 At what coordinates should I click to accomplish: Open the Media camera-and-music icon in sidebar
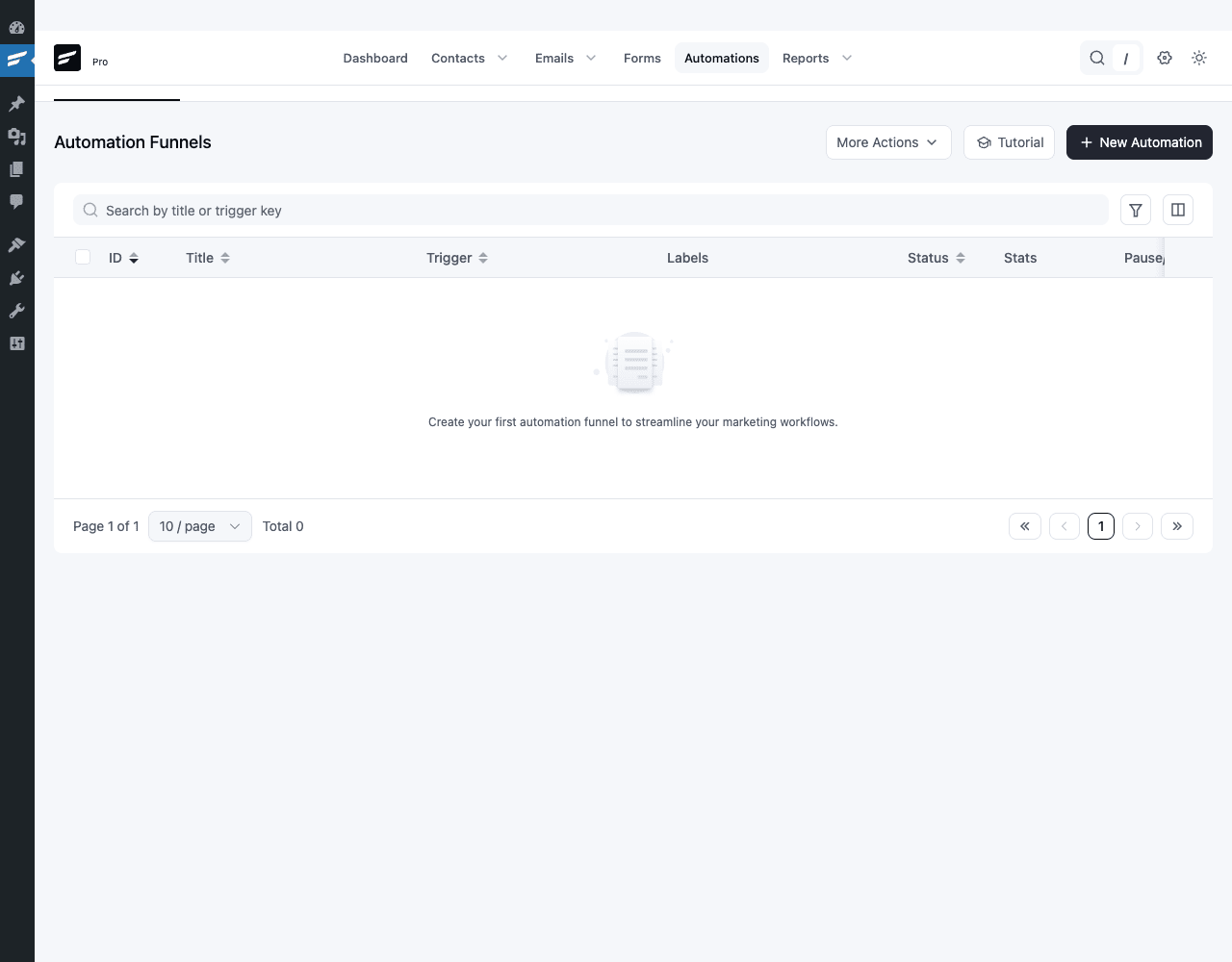coord(16,137)
